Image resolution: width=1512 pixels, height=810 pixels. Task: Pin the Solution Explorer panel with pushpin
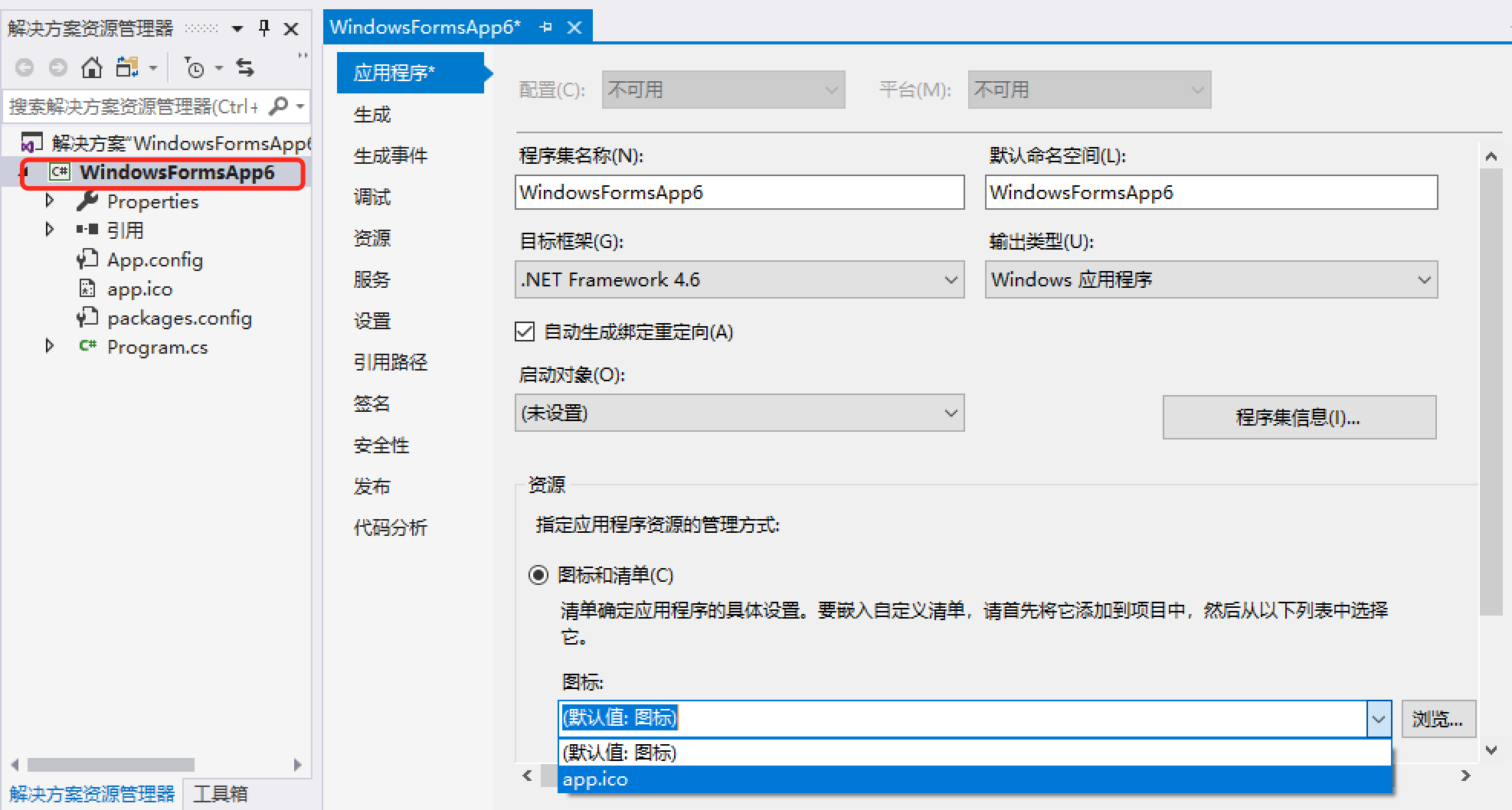[264, 28]
